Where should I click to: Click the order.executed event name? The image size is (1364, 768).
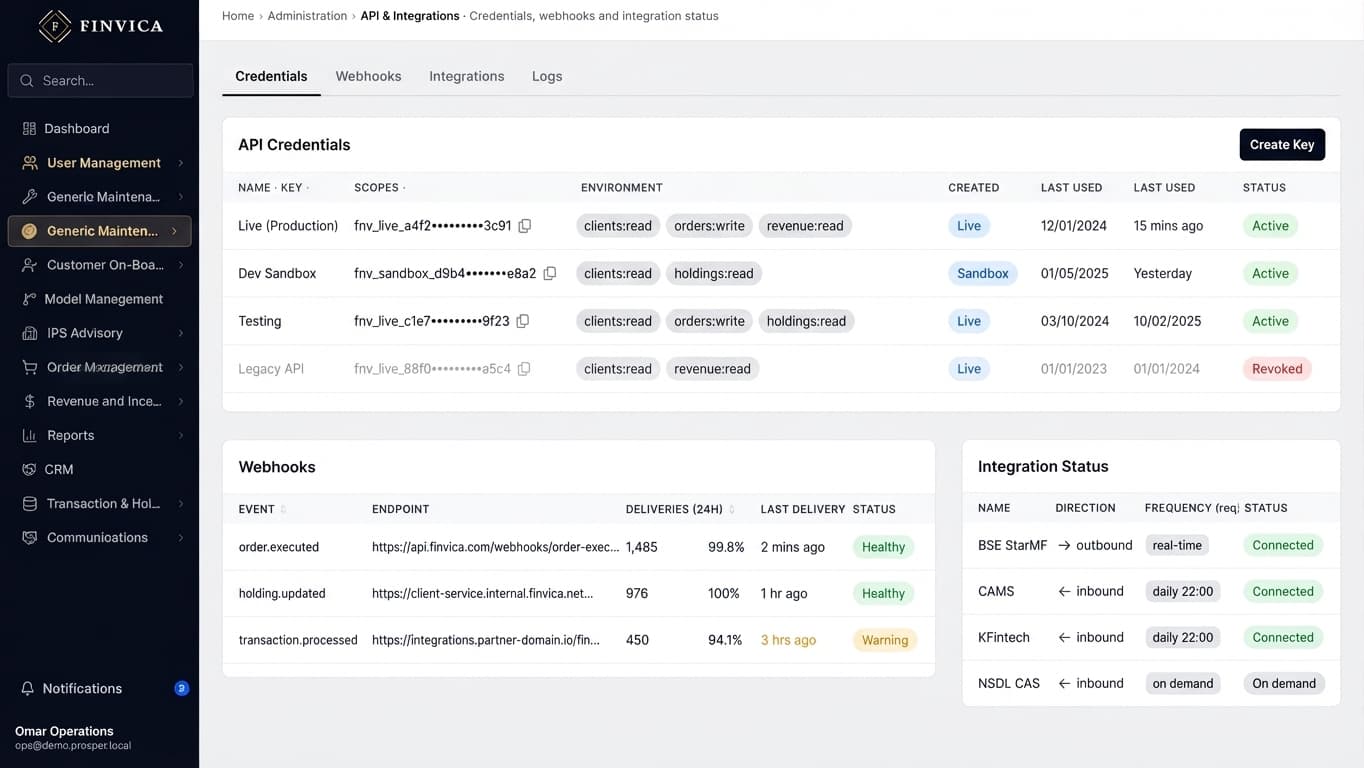pyautogui.click(x=279, y=547)
